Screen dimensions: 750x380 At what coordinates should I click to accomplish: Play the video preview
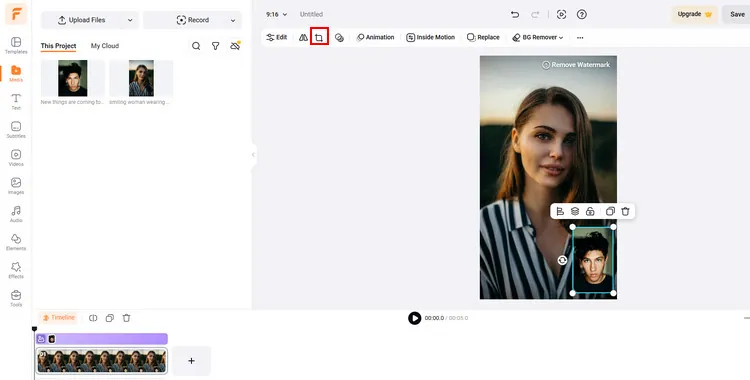coord(415,318)
